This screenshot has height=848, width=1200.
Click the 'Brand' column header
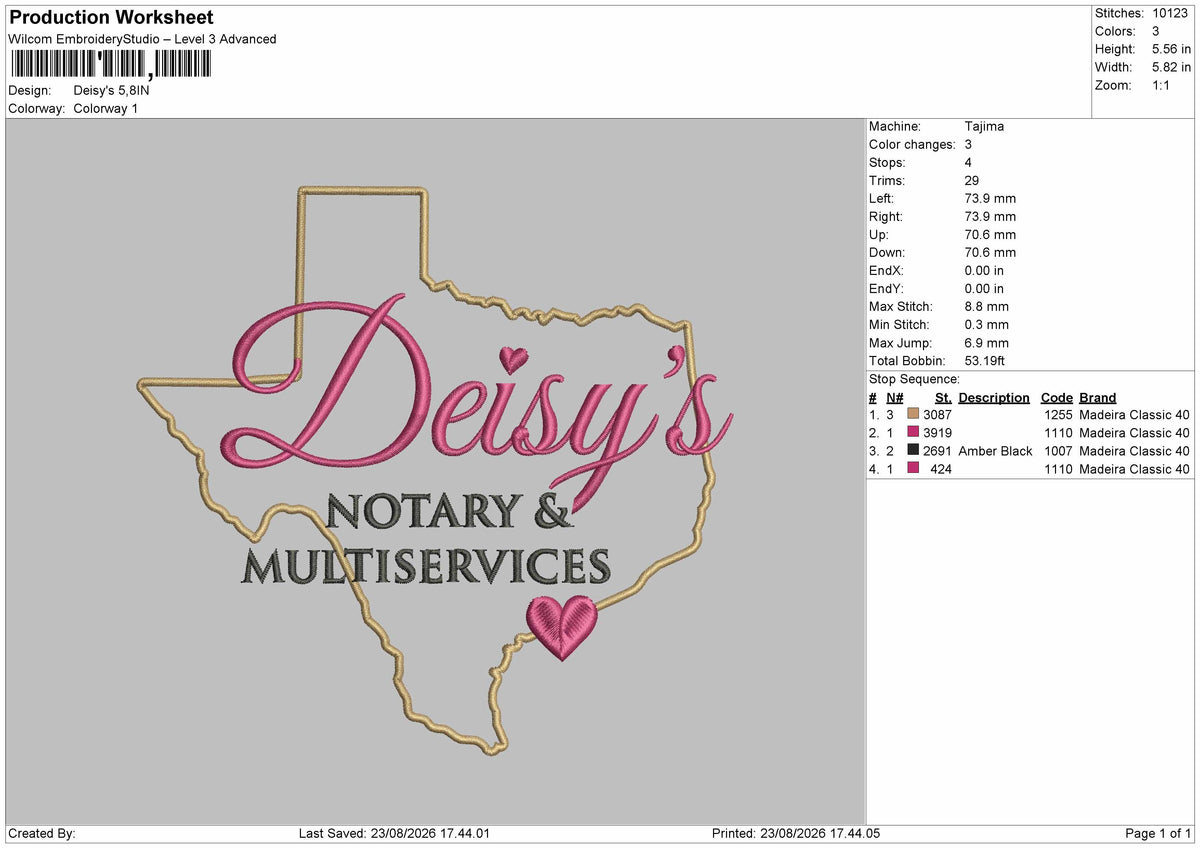click(x=1098, y=397)
